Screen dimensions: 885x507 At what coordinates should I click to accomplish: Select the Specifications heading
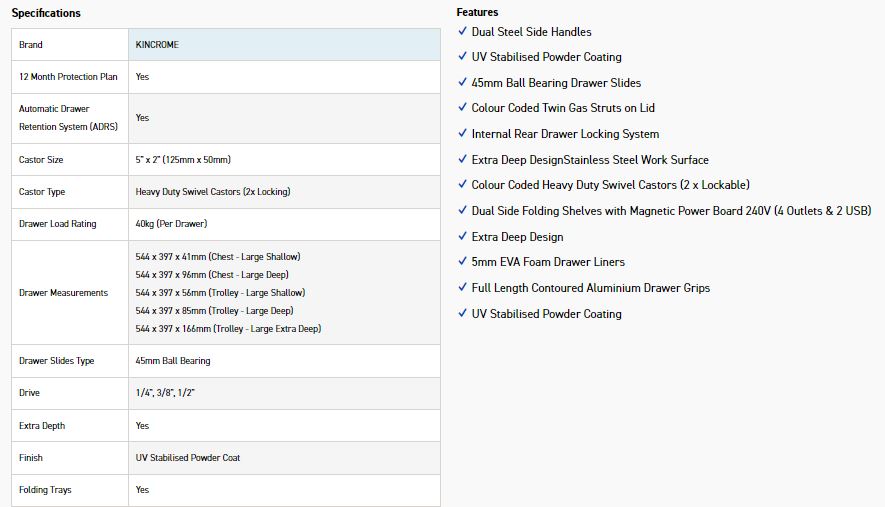46,13
